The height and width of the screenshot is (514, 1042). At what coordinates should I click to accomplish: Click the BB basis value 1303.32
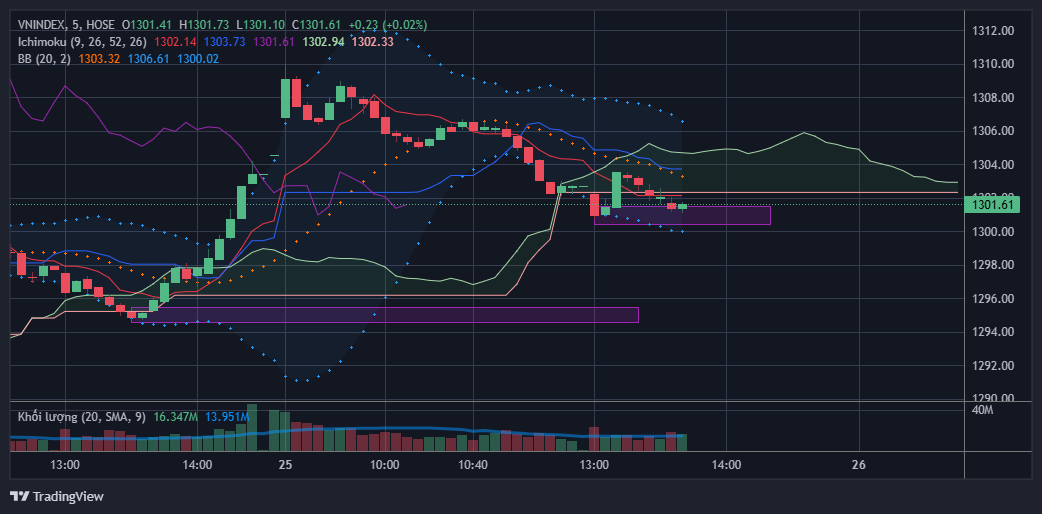pyautogui.click(x=99, y=59)
